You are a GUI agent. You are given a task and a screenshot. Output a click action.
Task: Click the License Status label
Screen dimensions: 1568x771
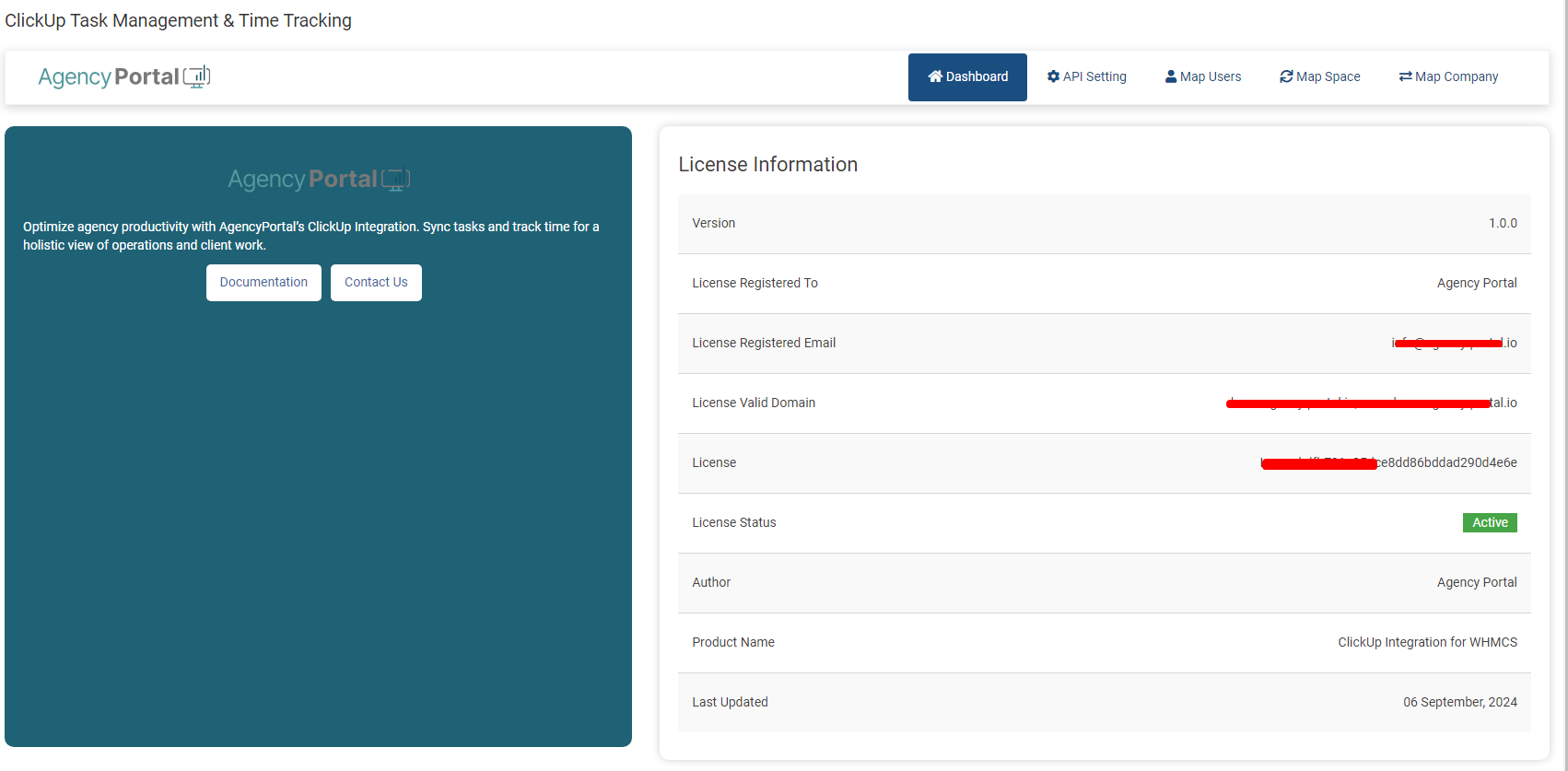pyautogui.click(x=734, y=522)
